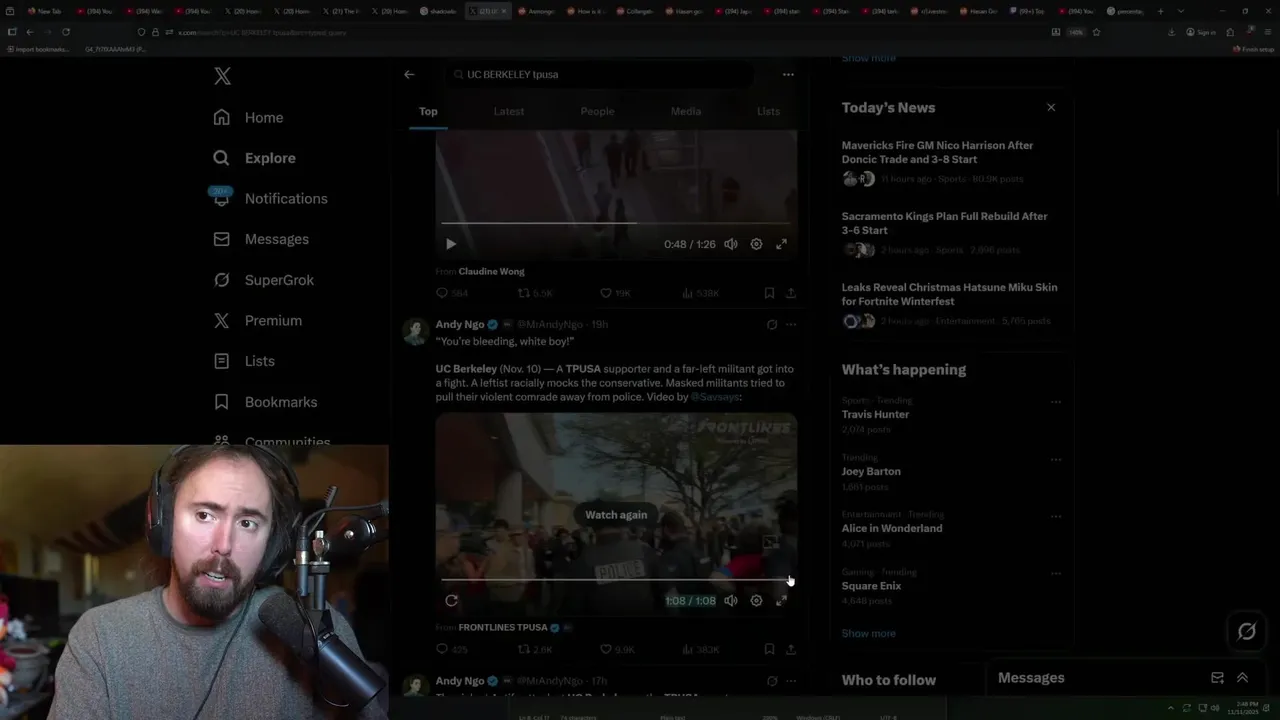Image resolution: width=1280 pixels, height=720 pixels.
Task: Compose new message in Messages drawer
Action: pyautogui.click(x=1217, y=677)
